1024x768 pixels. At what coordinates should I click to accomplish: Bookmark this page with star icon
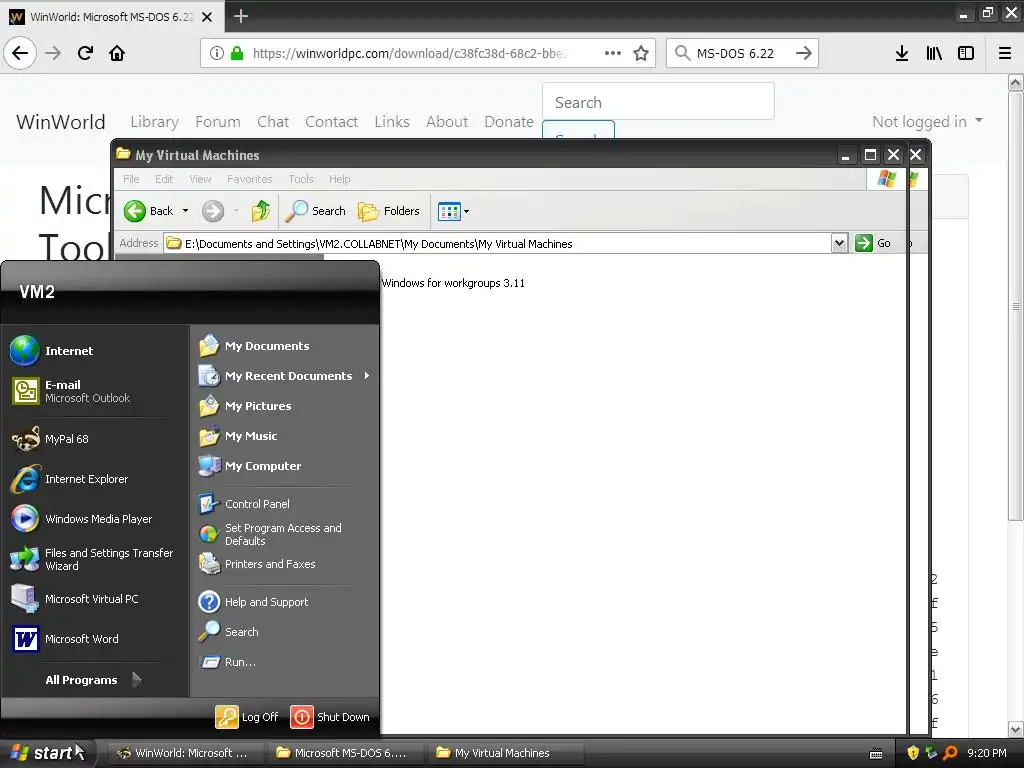(641, 53)
